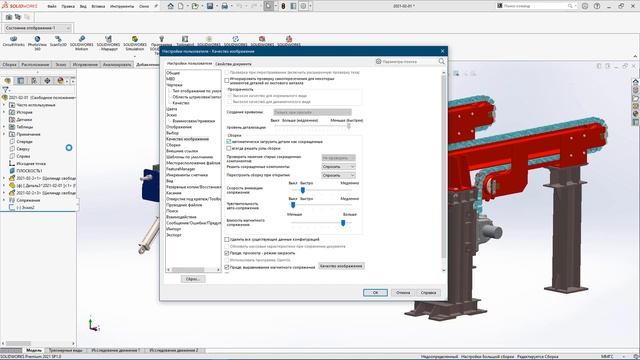Image resolution: width=640 pixels, height=360 pixels.
Task: Open the Инструменты menu
Action: coord(122,7)
